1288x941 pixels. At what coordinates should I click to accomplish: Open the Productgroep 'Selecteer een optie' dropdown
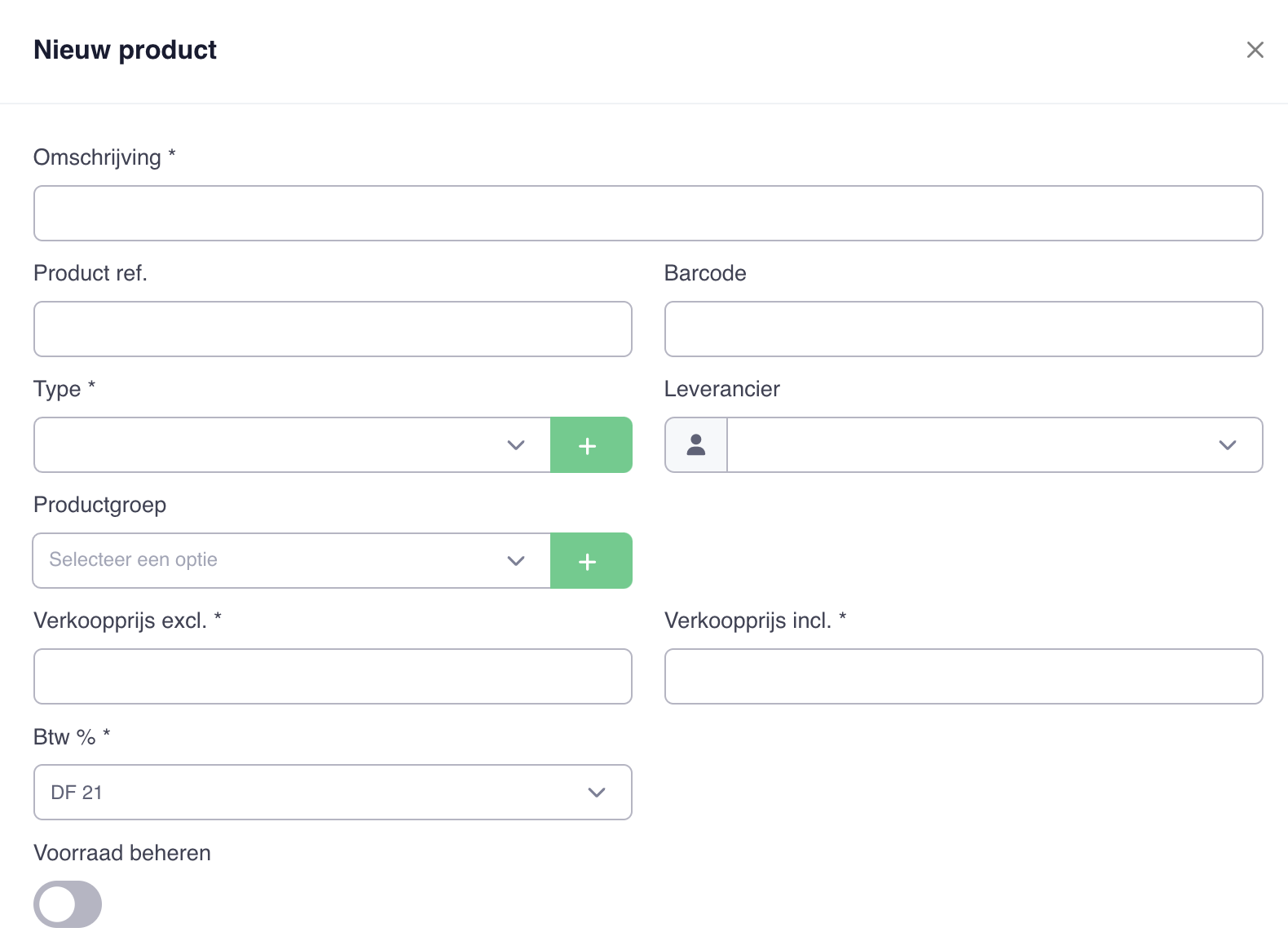pos(292,561)
